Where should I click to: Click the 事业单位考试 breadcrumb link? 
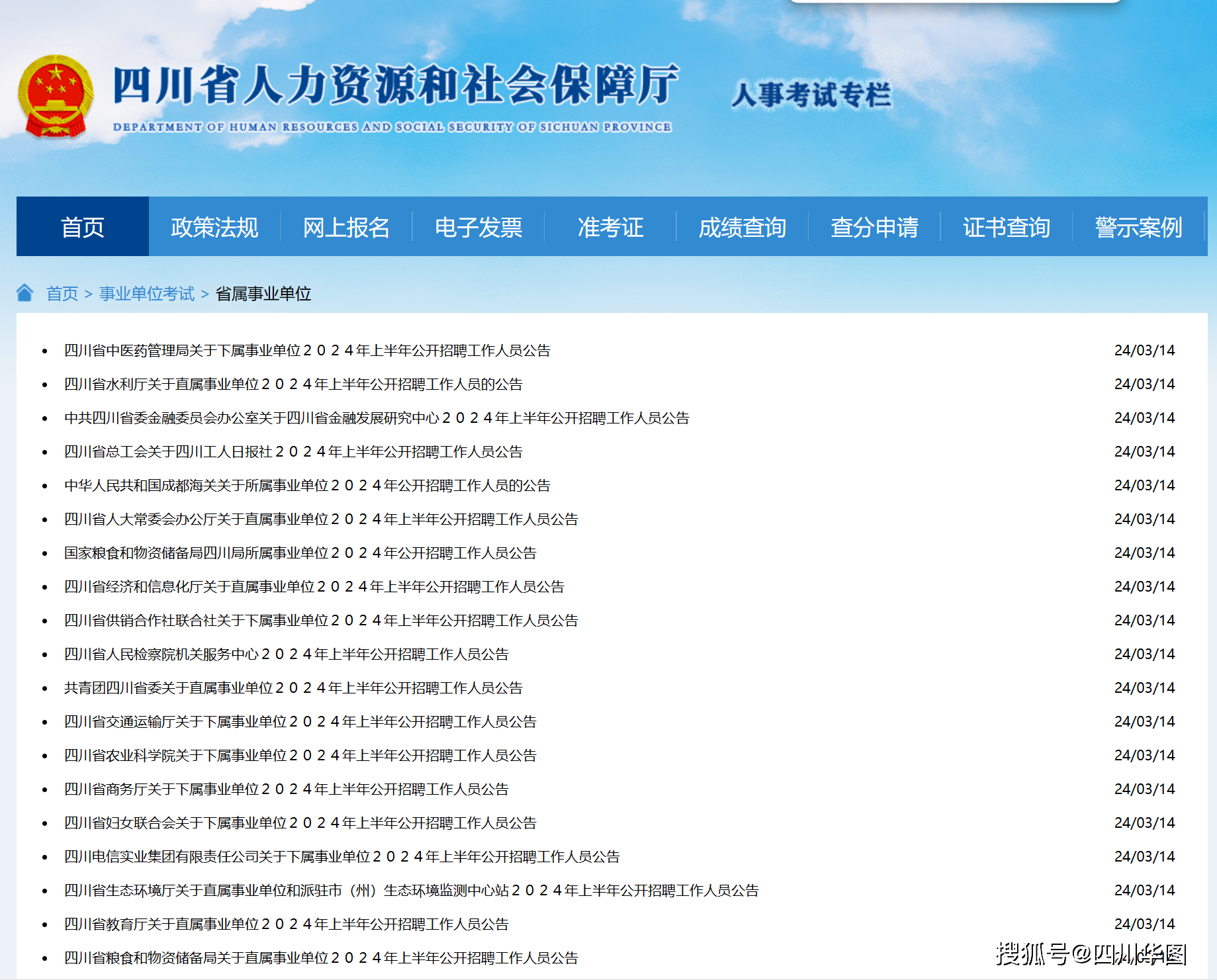147,293
